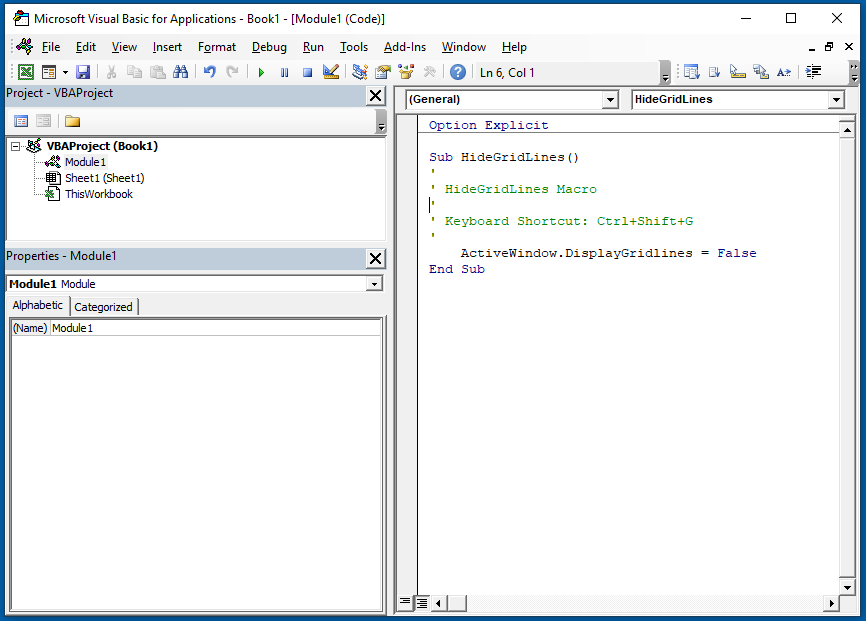
Task: Click the Design Mode icon
Action: point(331,71)
